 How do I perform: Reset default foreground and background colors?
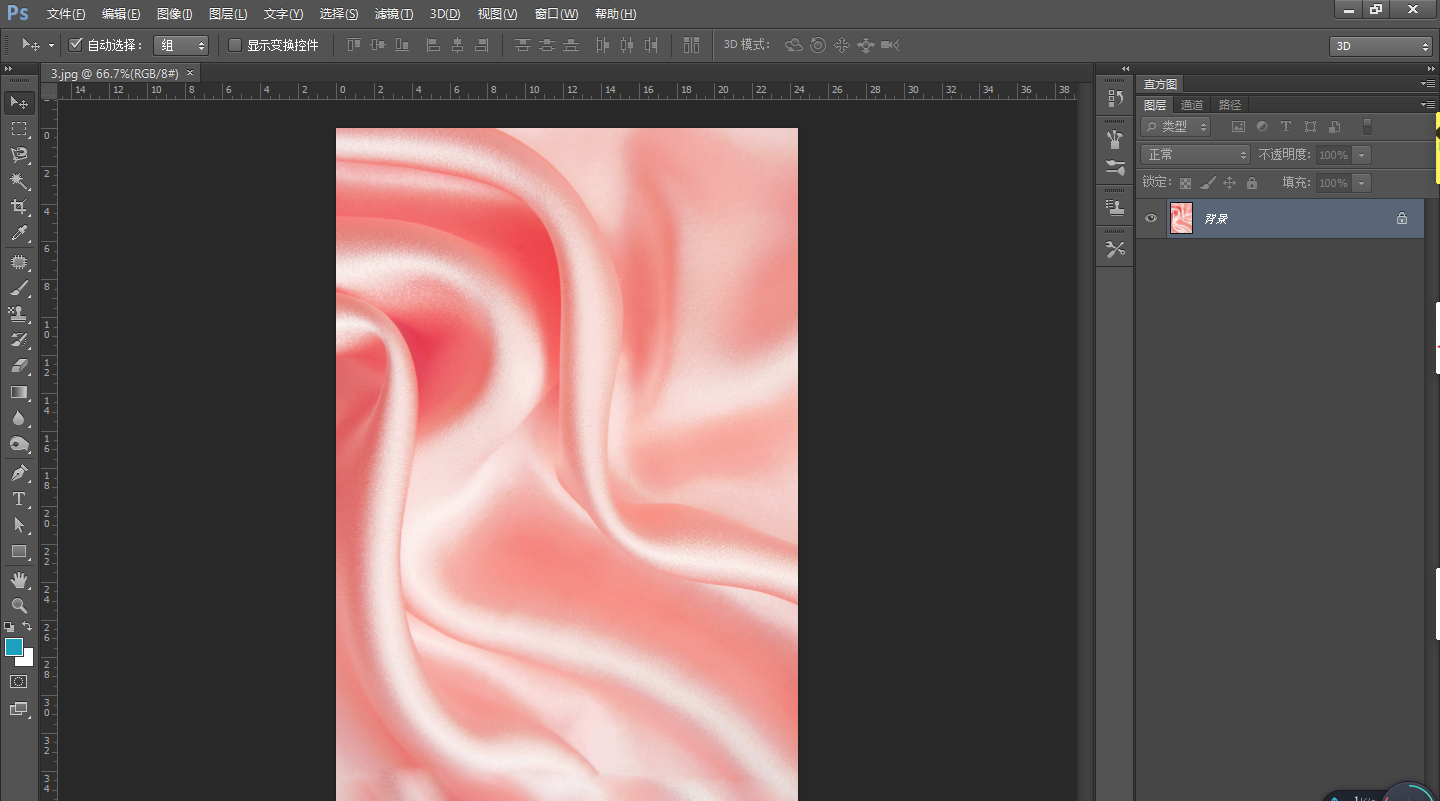[x=9, y=627]
